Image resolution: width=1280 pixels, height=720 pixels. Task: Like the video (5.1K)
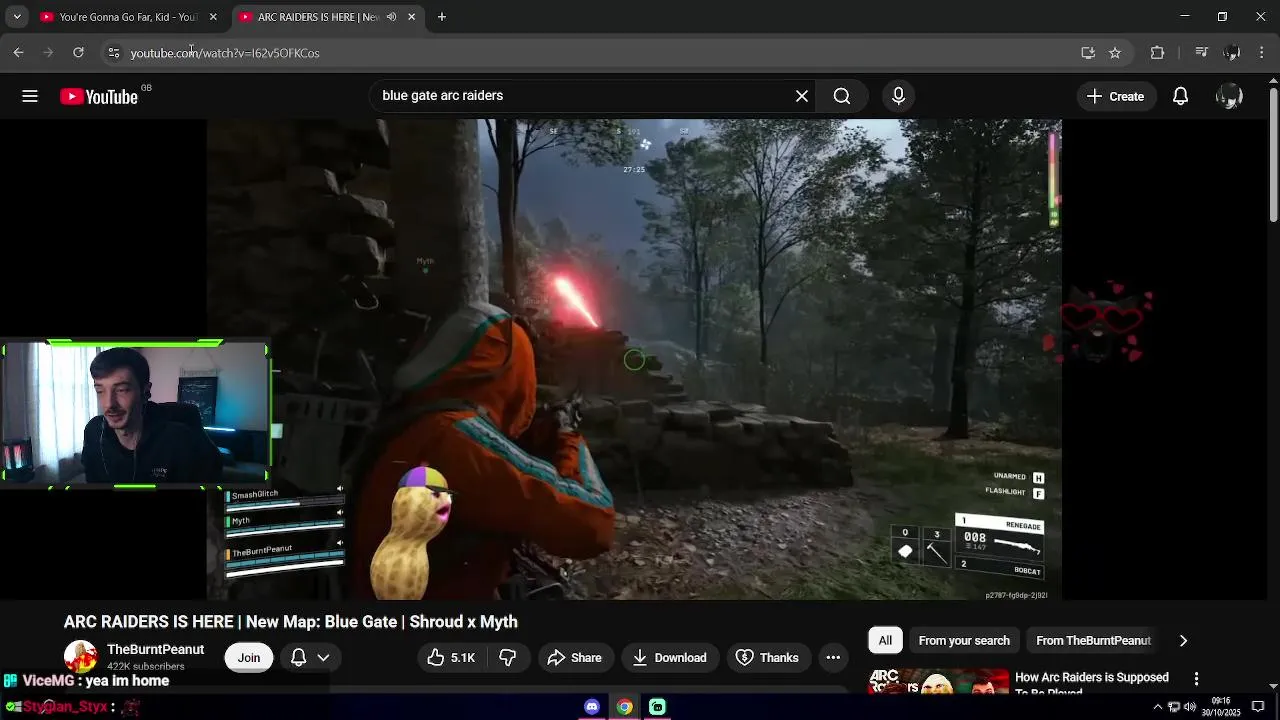coord(452,658)
